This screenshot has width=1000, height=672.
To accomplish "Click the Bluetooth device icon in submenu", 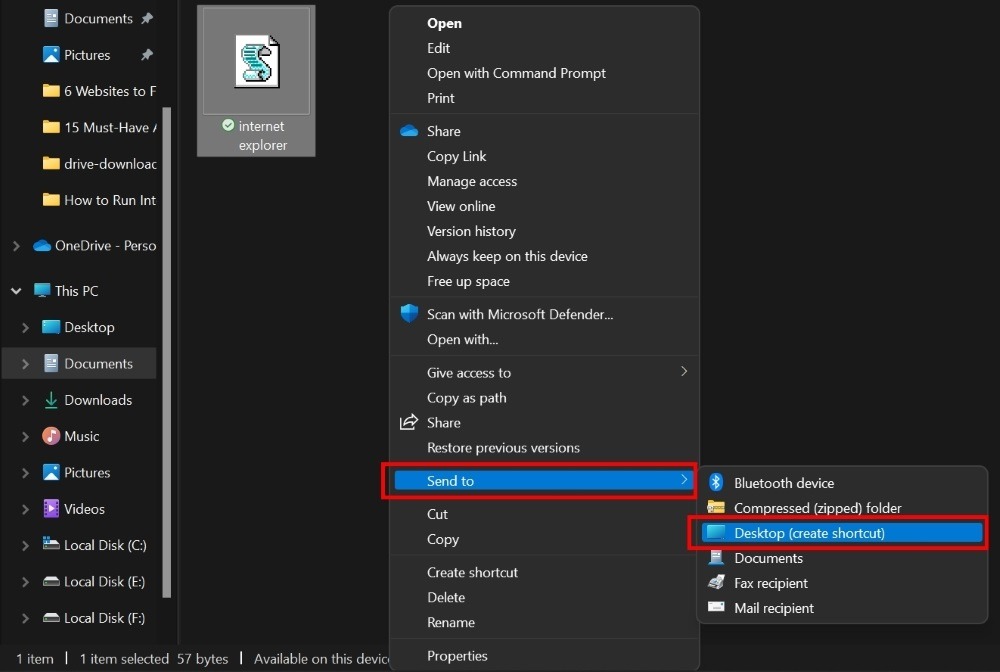I will pyautogui.click(x=714, y=482).
